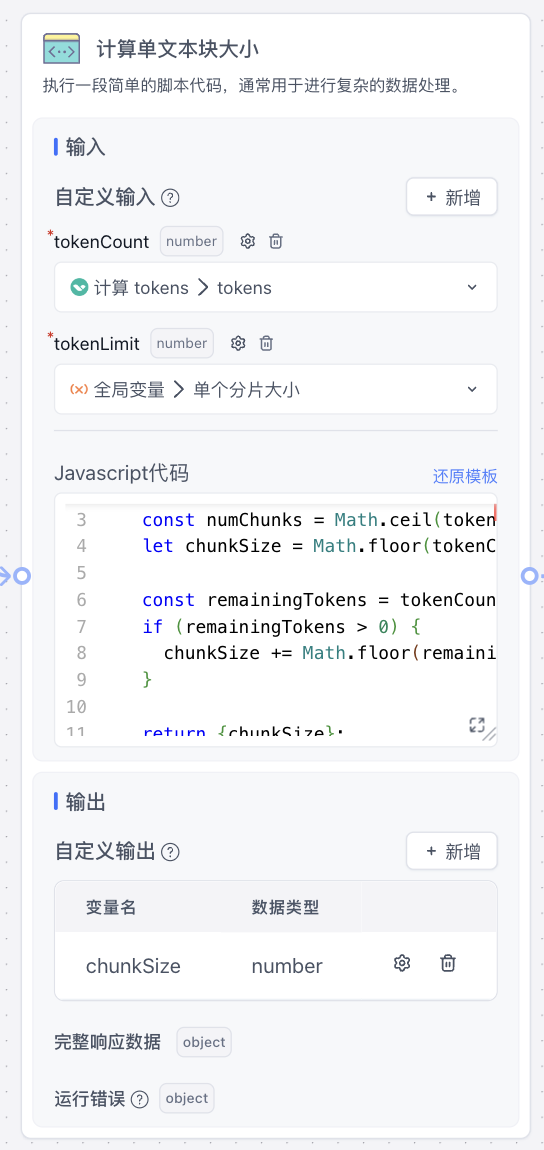Open settings gear for tokenCount

(248, 241)
